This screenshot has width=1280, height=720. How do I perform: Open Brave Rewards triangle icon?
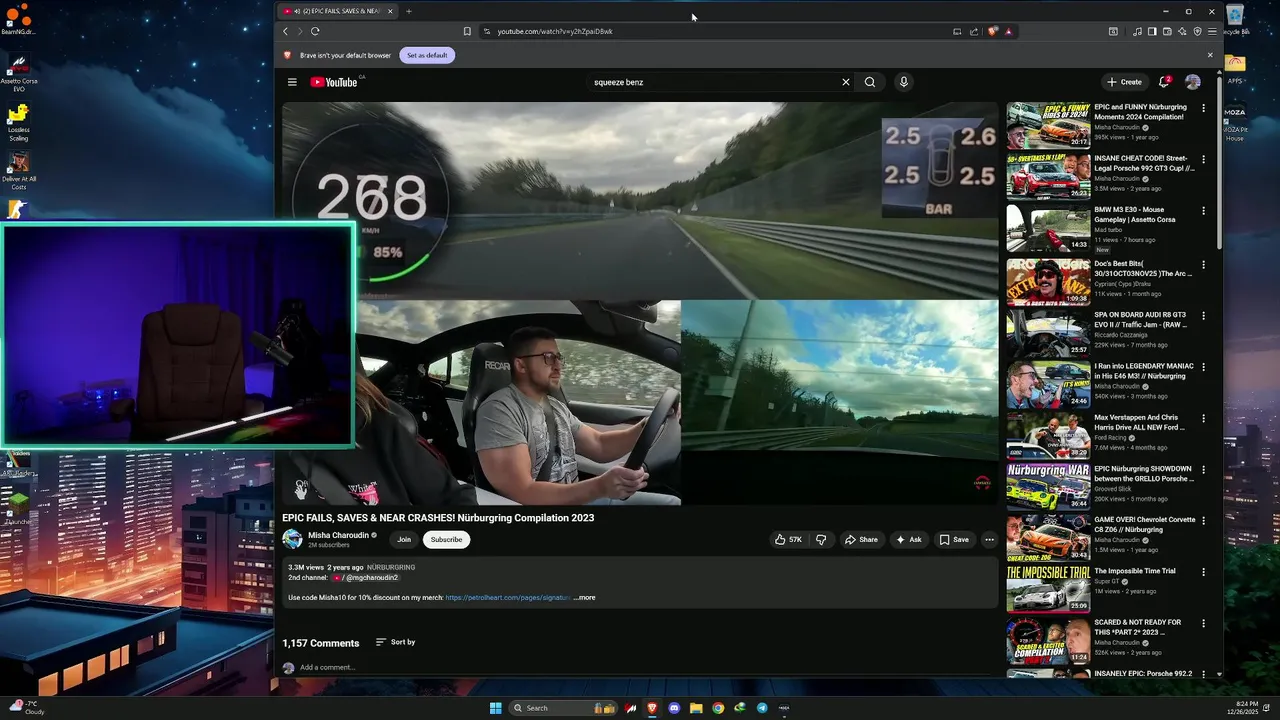pyautogui.click(x=1008, y=31)
